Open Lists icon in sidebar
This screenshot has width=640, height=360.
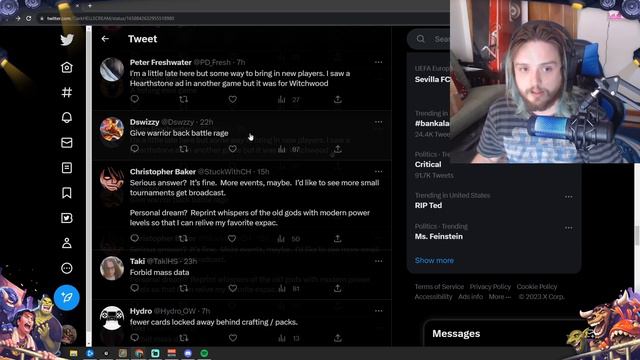67,168
